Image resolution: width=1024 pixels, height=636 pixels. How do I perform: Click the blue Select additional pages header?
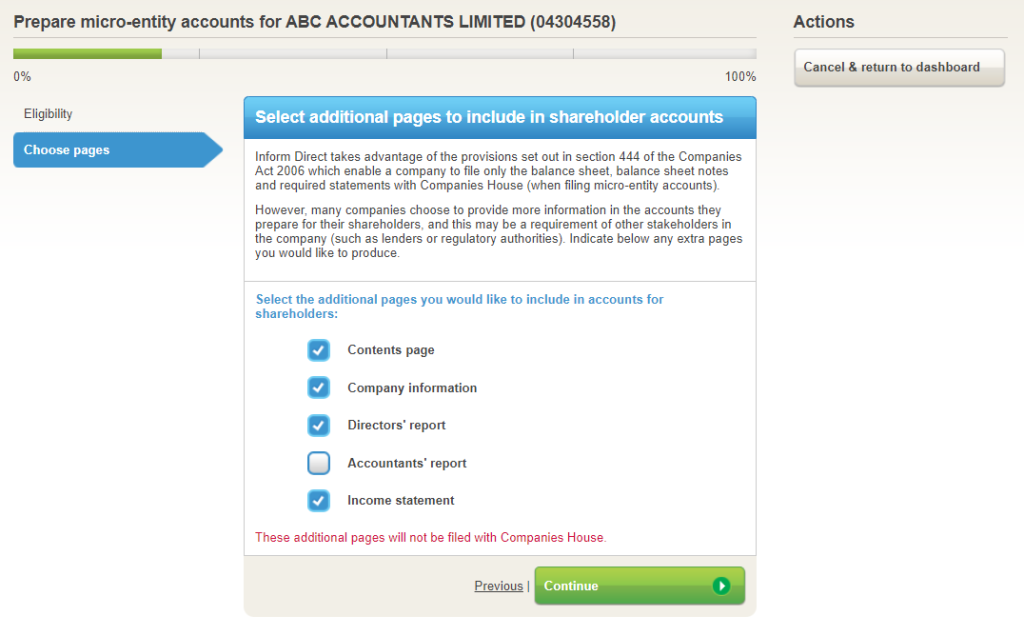click(x=489, y=117)
